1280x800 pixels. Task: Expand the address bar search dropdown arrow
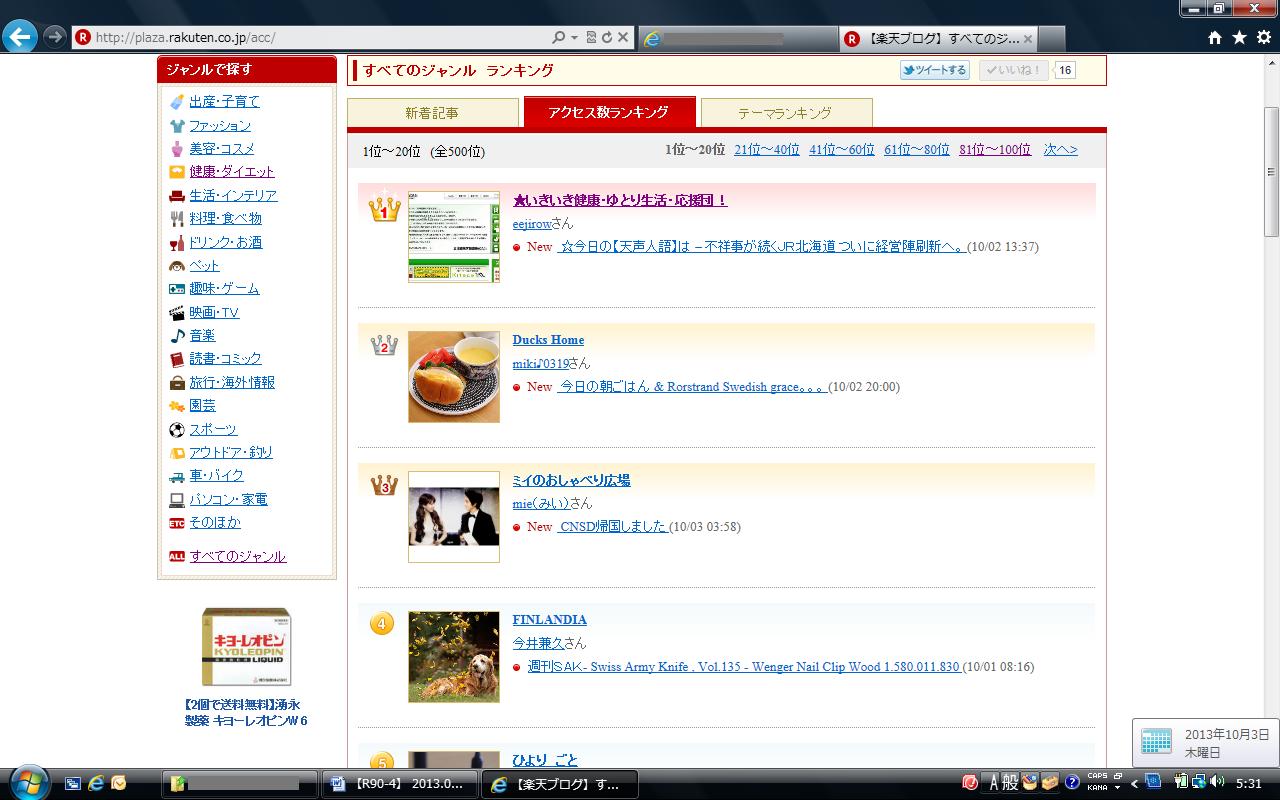575,37
